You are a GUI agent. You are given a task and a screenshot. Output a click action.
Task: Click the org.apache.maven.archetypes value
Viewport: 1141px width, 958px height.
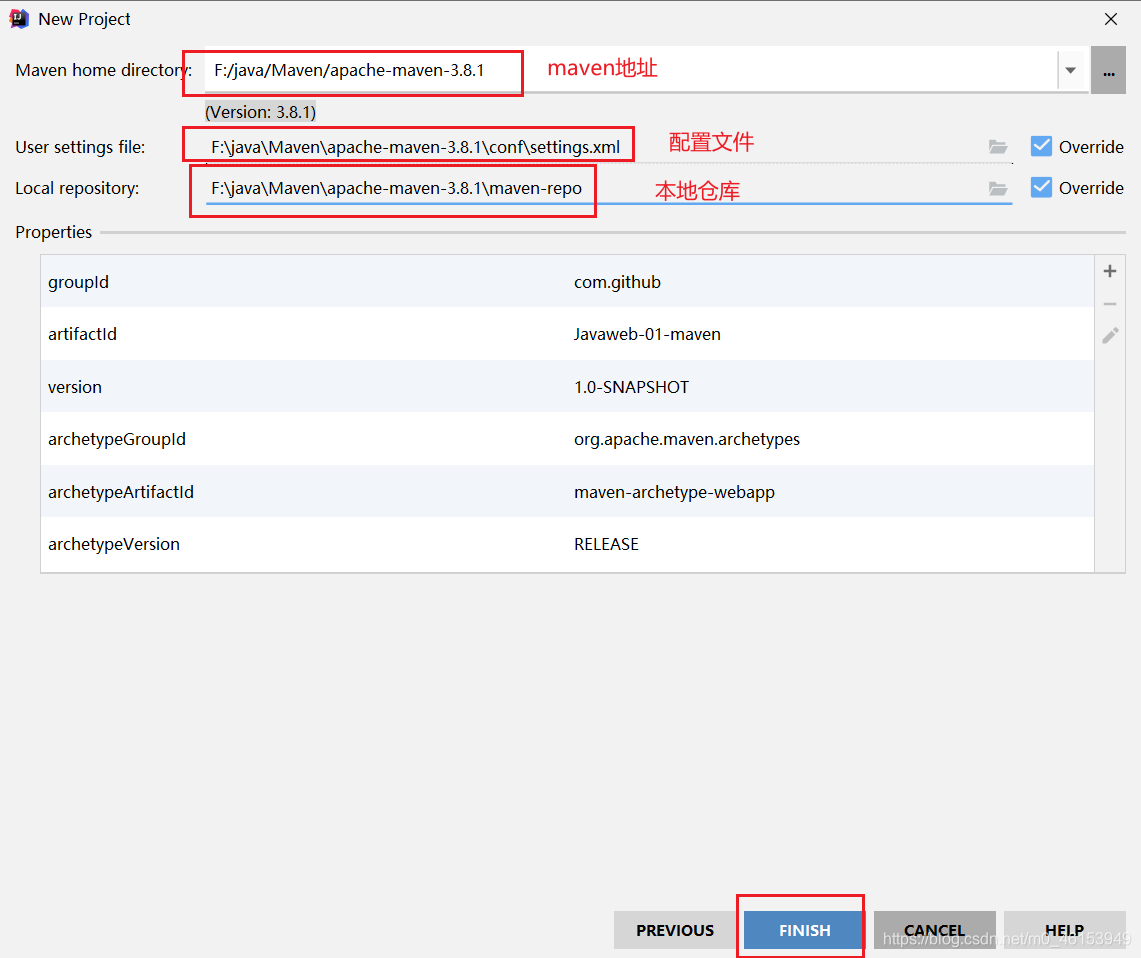pyautogui.click(x=686, y=439)
